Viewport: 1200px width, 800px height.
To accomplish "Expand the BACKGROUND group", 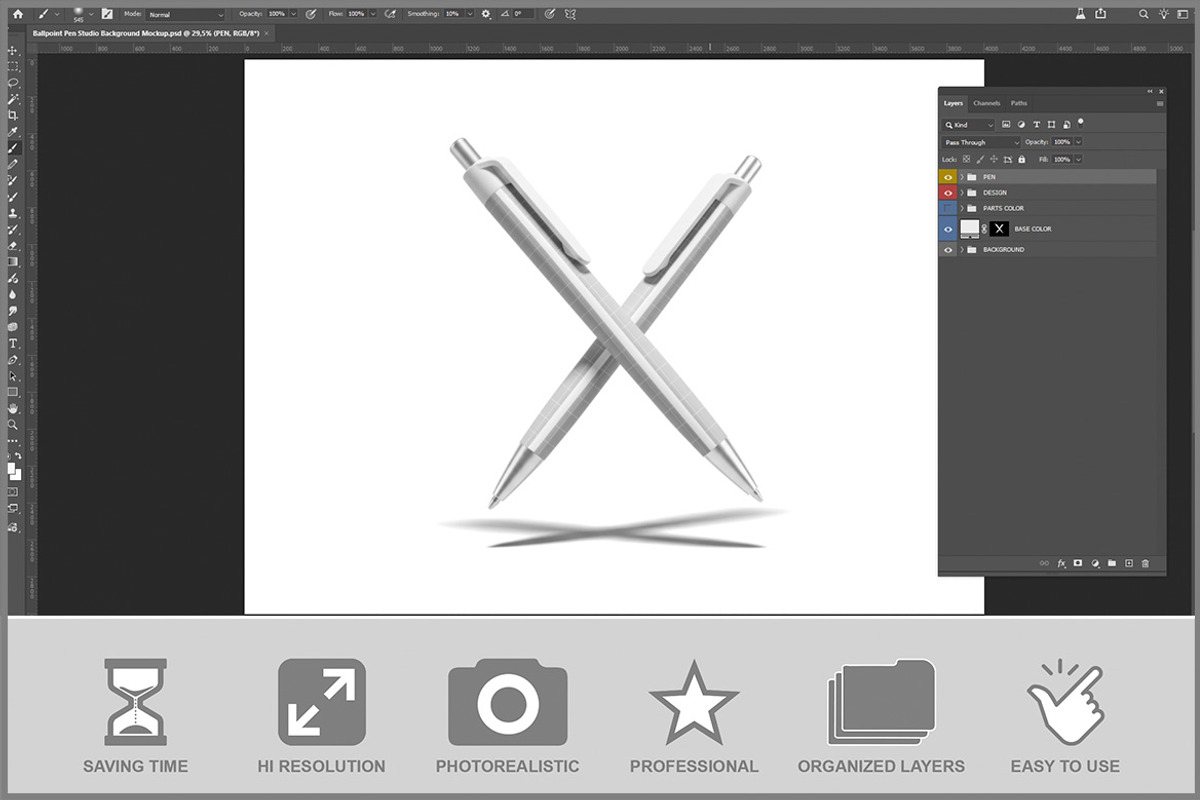I will tap(962, 250).
